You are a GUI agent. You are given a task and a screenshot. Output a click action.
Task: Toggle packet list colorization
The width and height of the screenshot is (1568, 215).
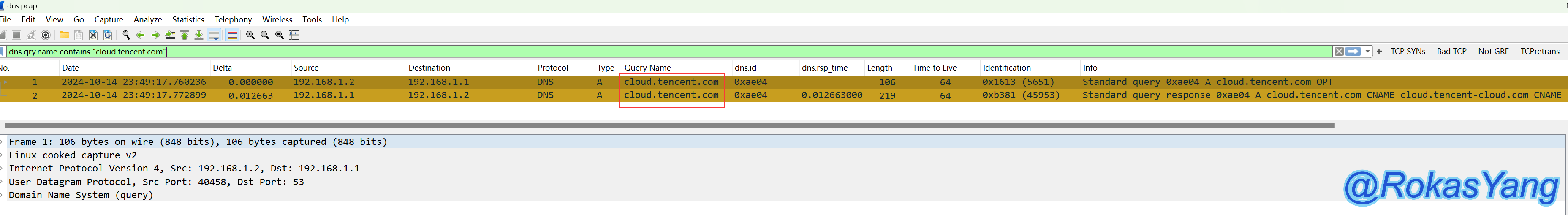click(x=233, y=35)
